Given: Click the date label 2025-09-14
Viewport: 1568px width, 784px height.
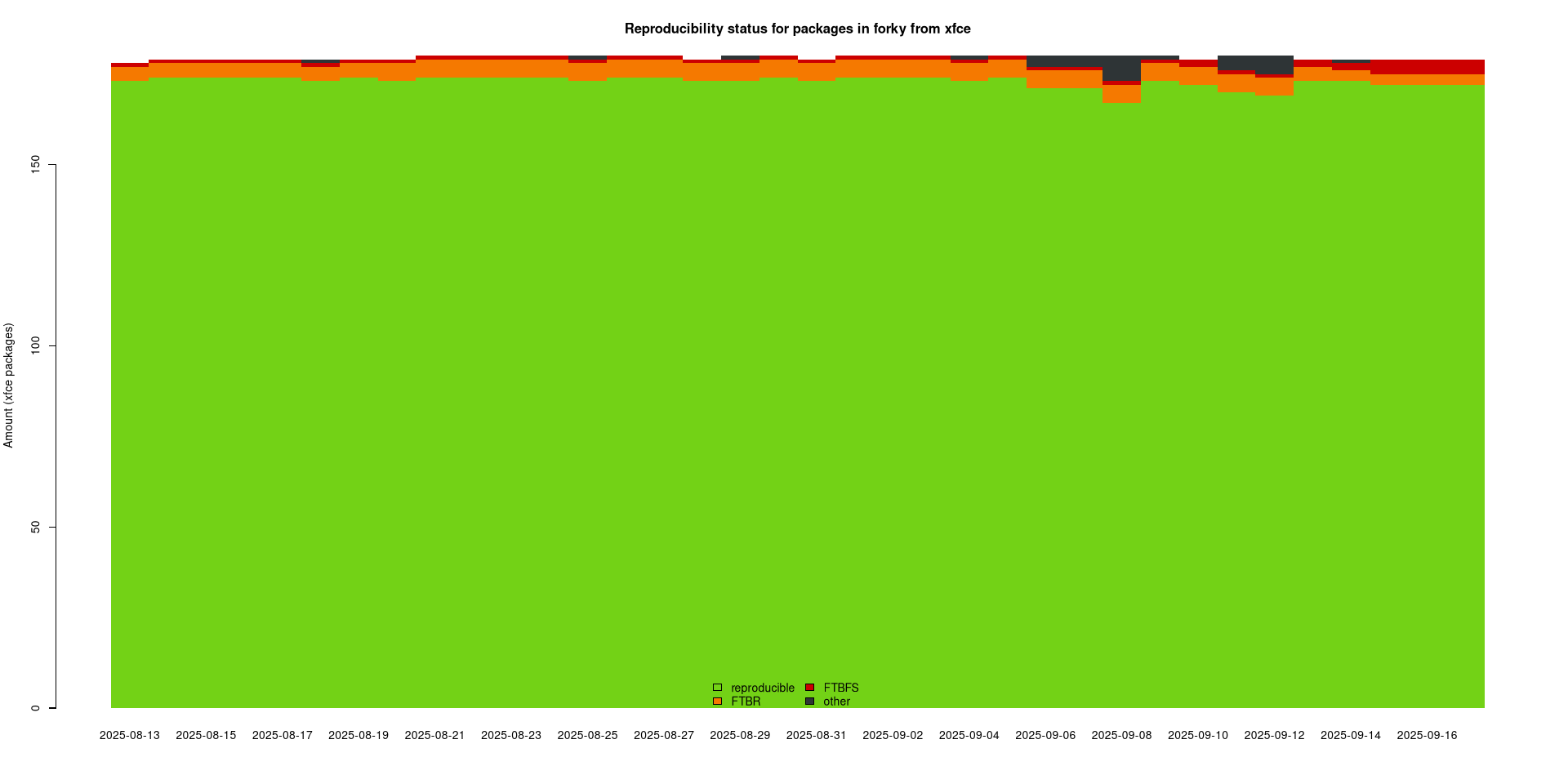Looking at the screenshot, I should (x=1351, y=735).
